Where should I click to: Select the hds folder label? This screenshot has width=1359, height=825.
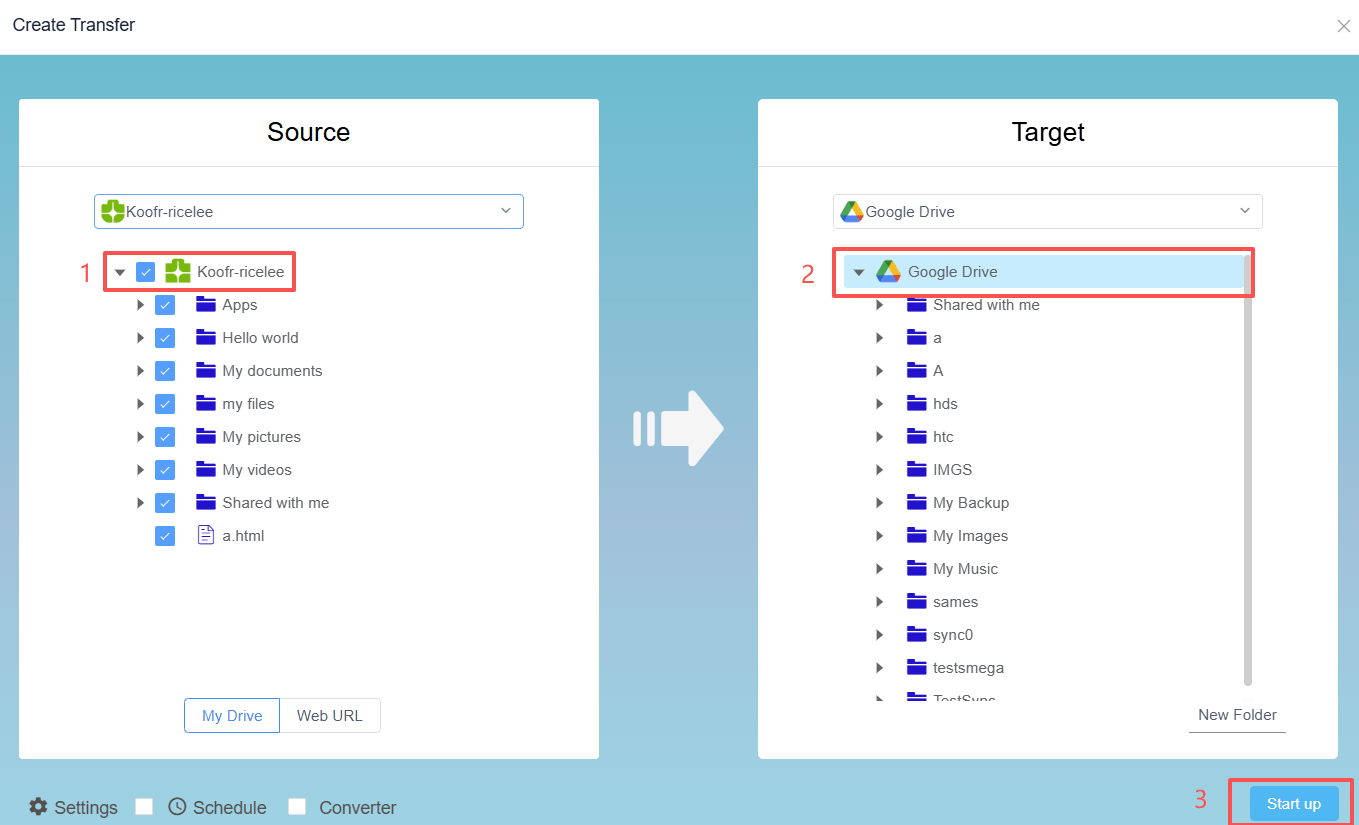(x=945, y=403)
